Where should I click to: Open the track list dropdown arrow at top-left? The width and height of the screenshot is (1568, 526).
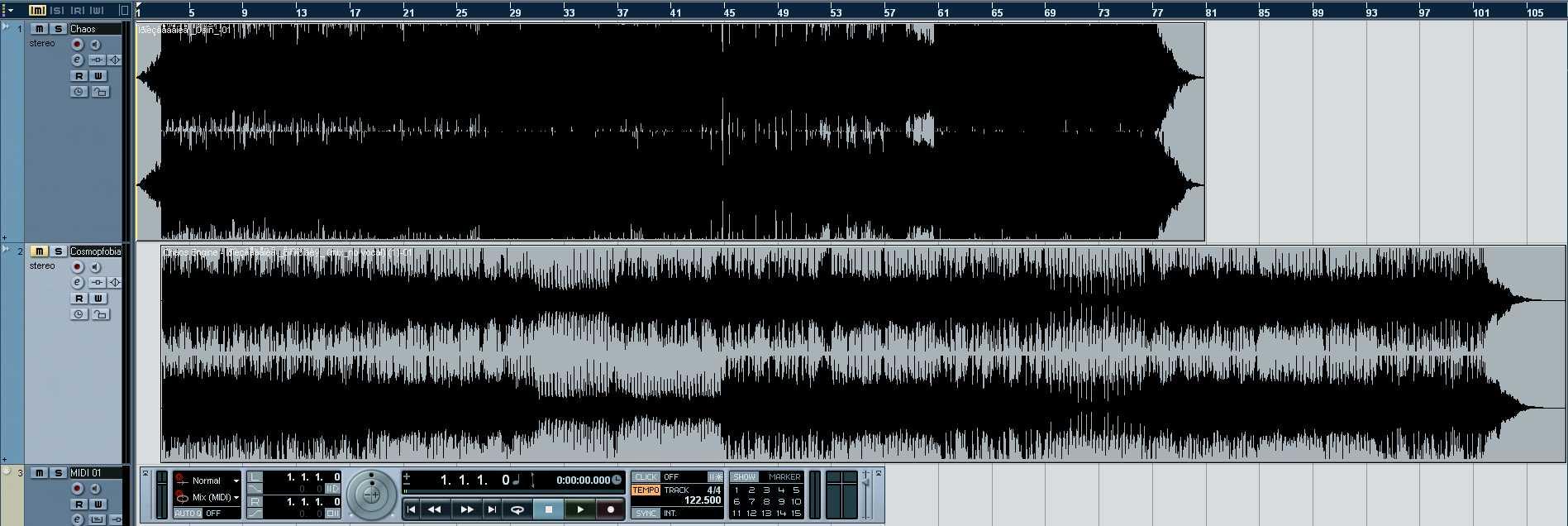[11, 10]
